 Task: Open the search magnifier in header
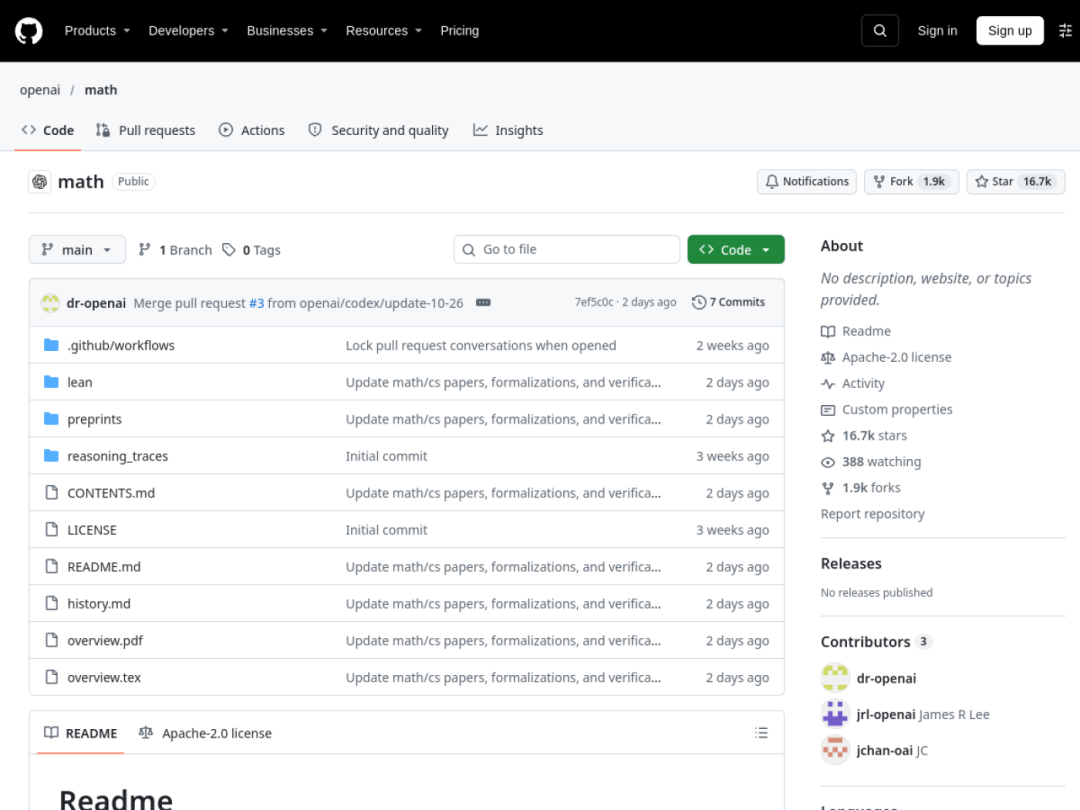point(880,31)
